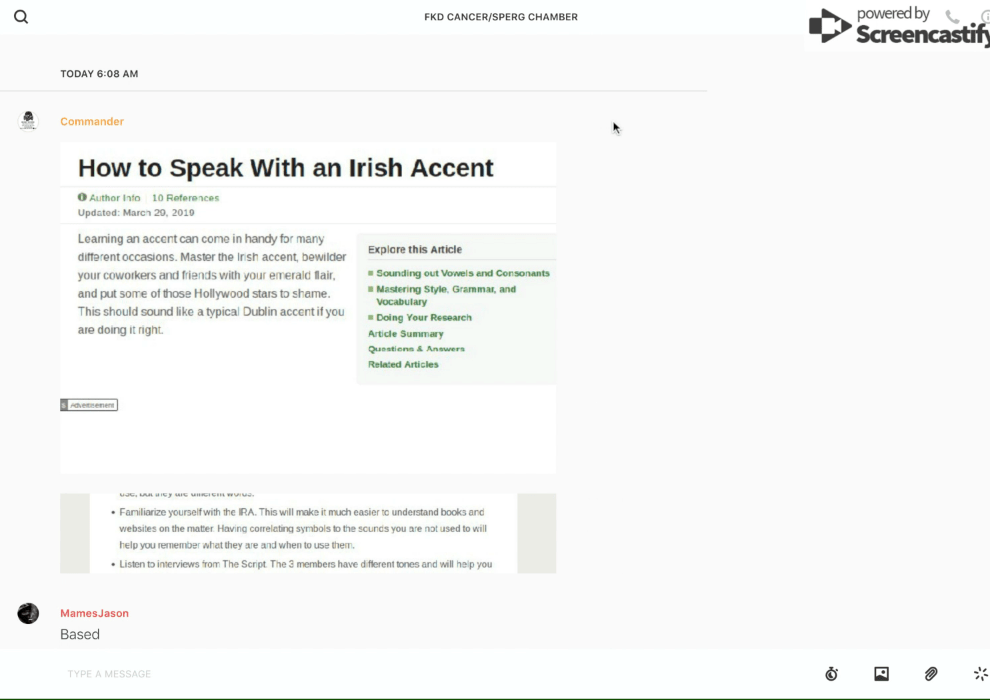The height and width of the screenshot is (700, 990).
Task: Focus the Type a Message field
Action: pyautogui.click(x=400, y=674)
